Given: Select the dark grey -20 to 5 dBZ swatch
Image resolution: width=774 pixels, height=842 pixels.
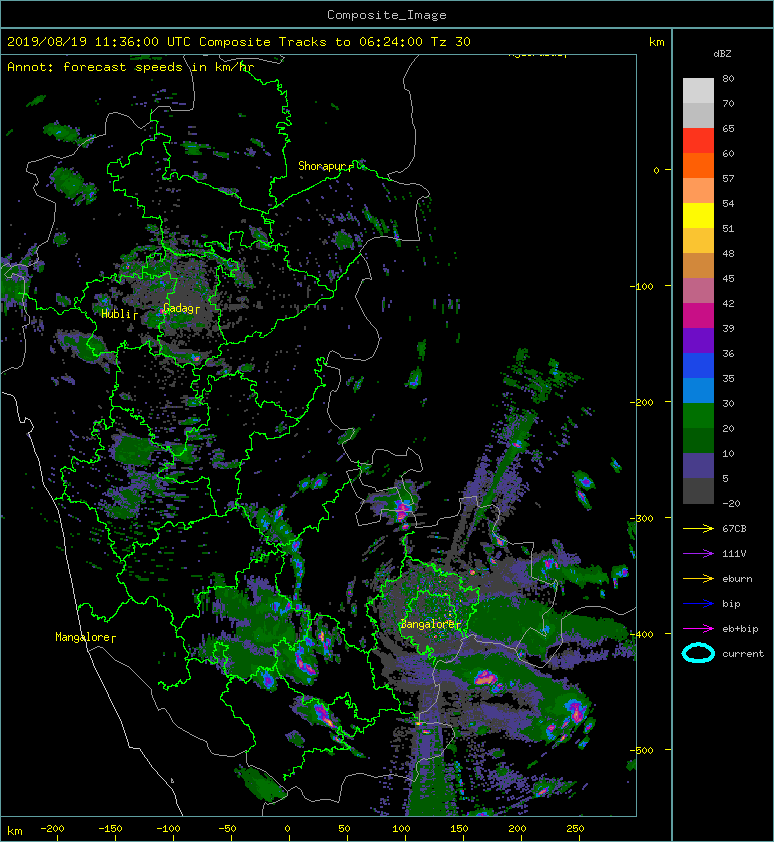Looking at the screenshot, I should click(698, 491).
